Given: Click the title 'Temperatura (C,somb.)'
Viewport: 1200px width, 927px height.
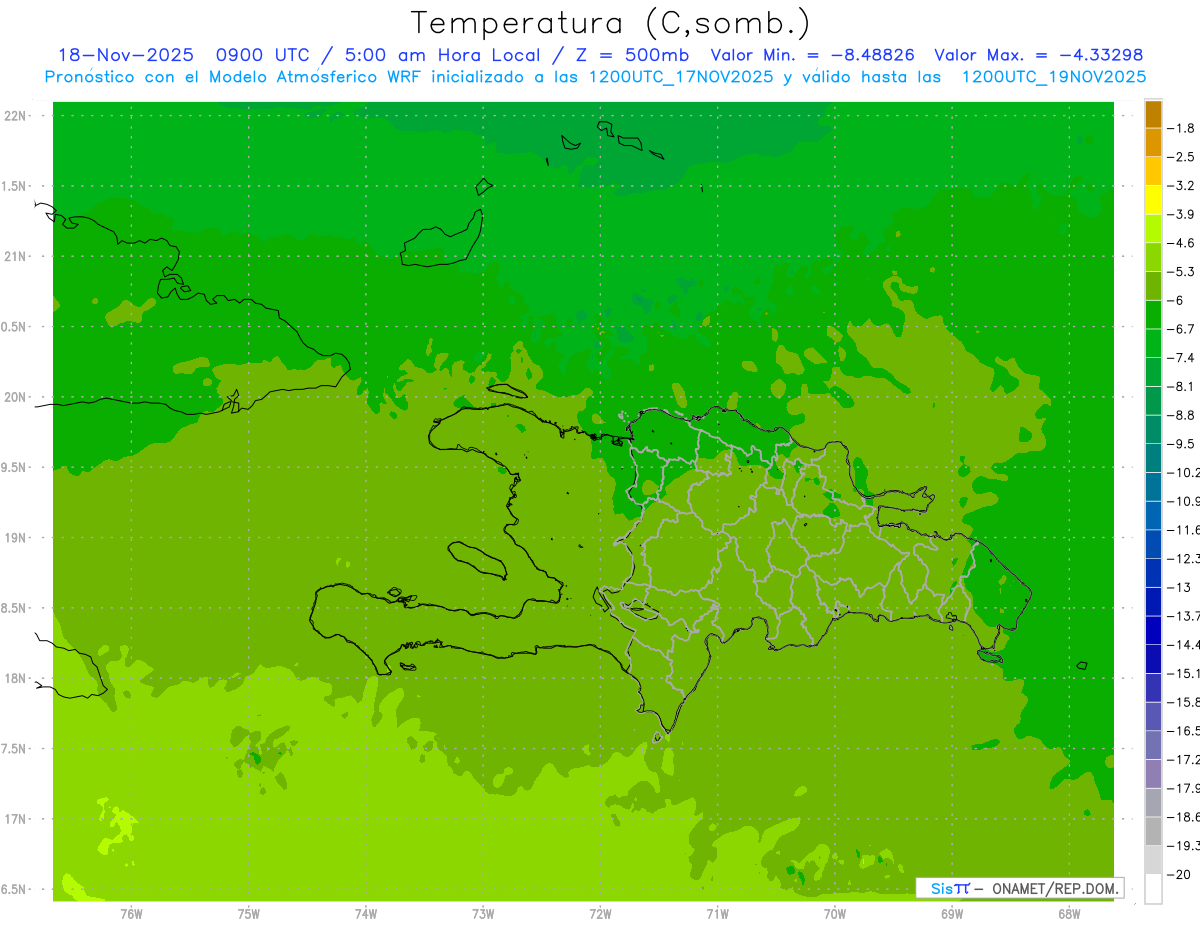Looking at the screenshot, I should (611, 22).
